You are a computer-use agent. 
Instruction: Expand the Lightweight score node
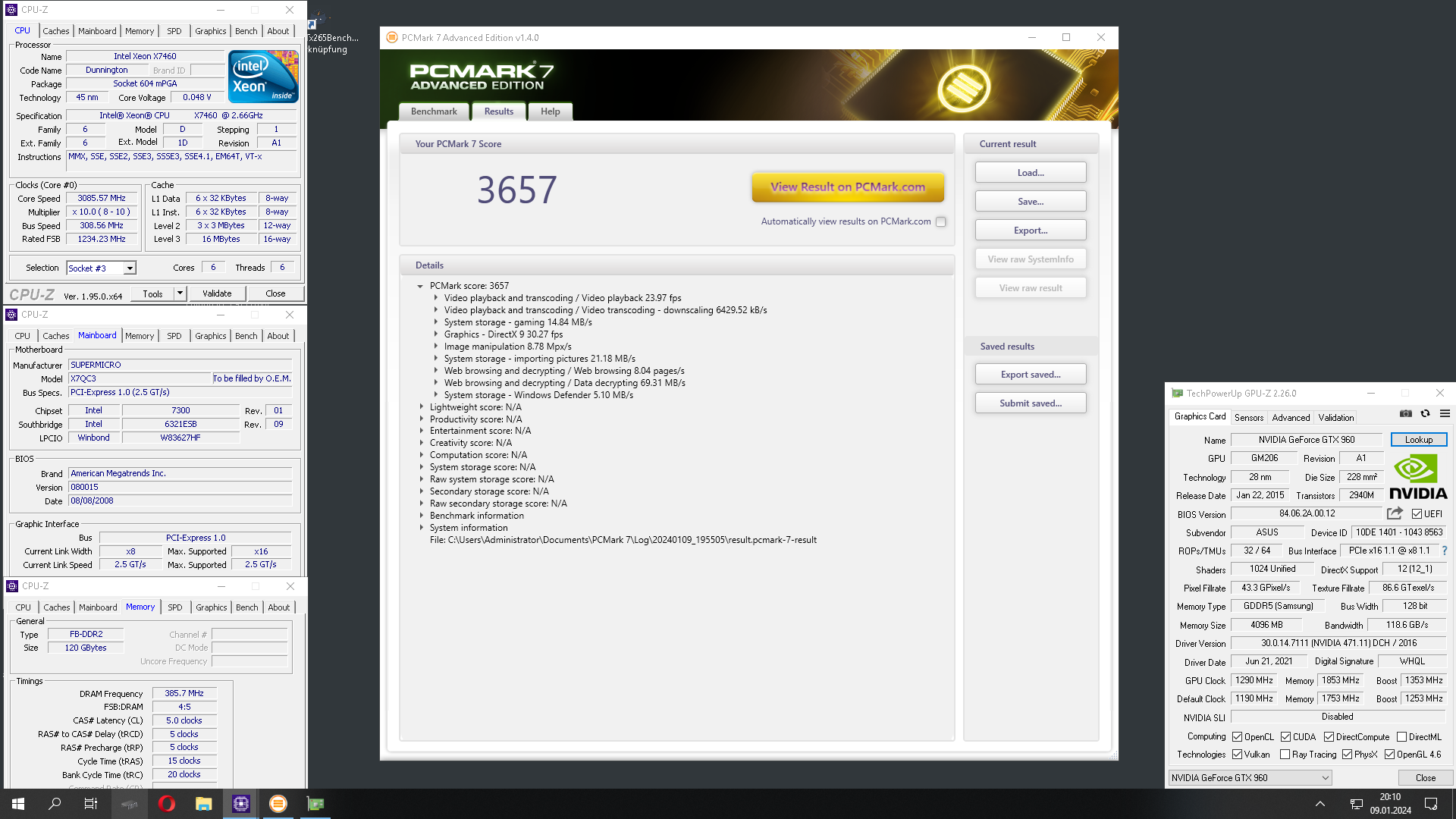(x=422, y=407)
